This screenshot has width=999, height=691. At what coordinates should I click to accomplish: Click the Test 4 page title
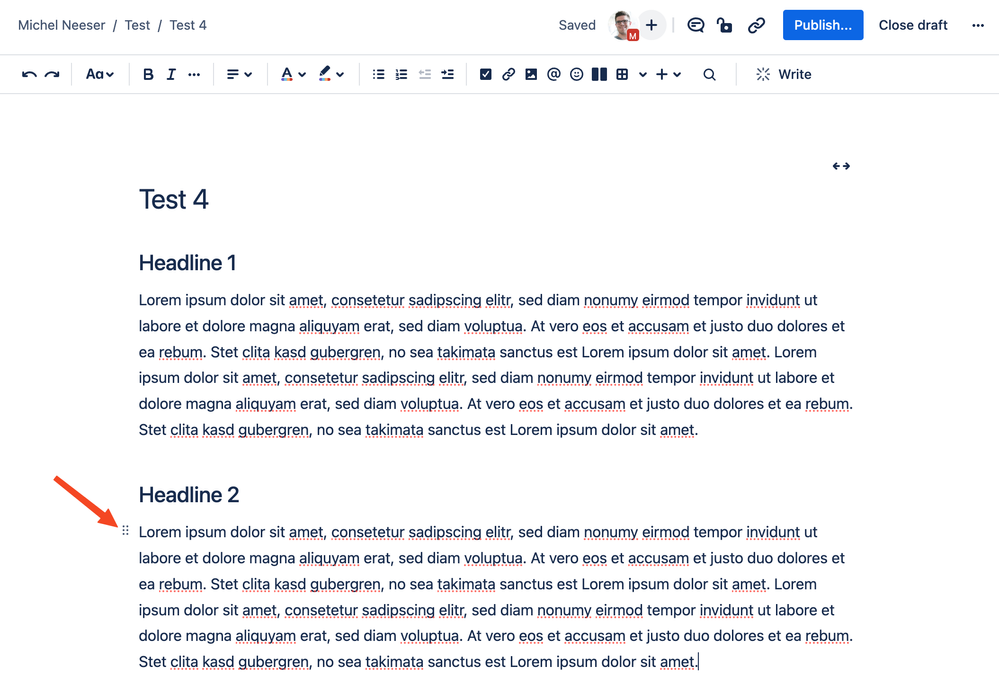(174, 200)
